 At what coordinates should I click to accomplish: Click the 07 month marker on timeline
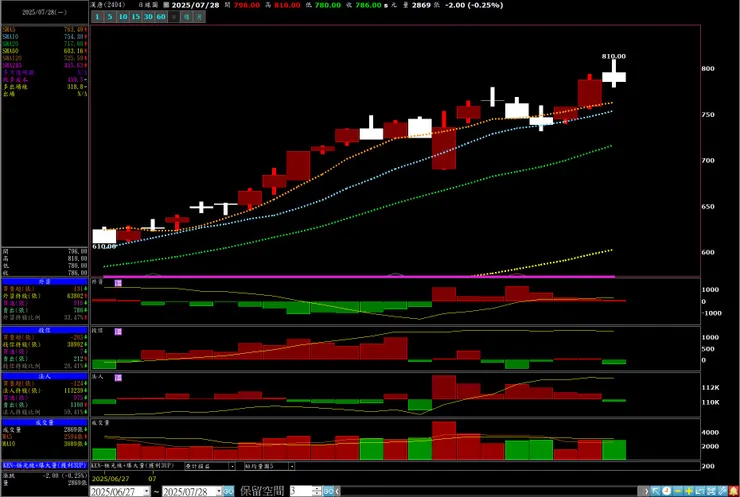click(152, 479)
